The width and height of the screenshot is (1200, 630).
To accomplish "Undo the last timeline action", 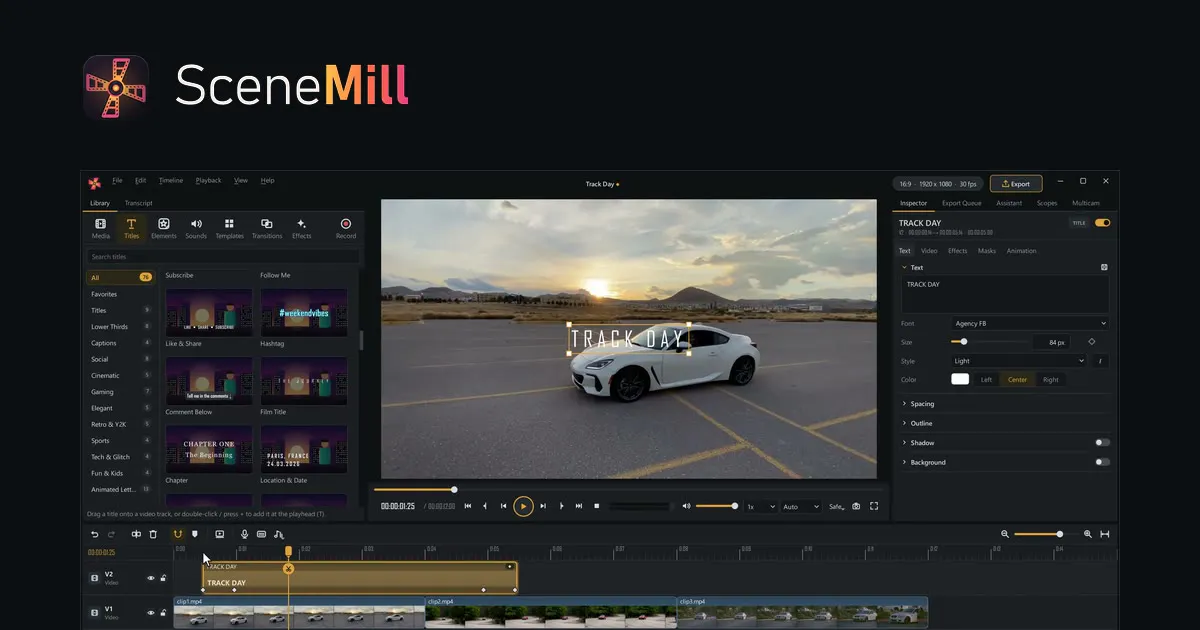I will coord(95,534).
